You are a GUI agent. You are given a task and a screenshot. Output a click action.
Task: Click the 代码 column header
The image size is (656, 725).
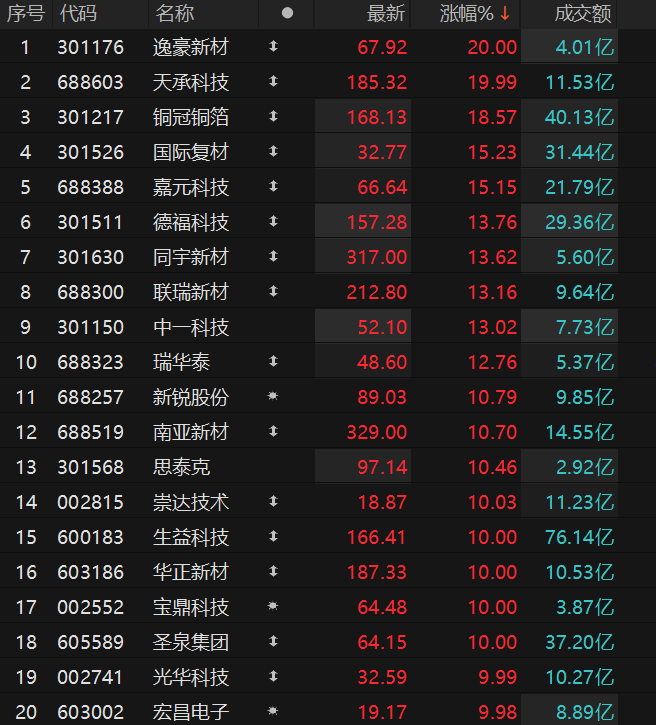click(x=78, y=13)
